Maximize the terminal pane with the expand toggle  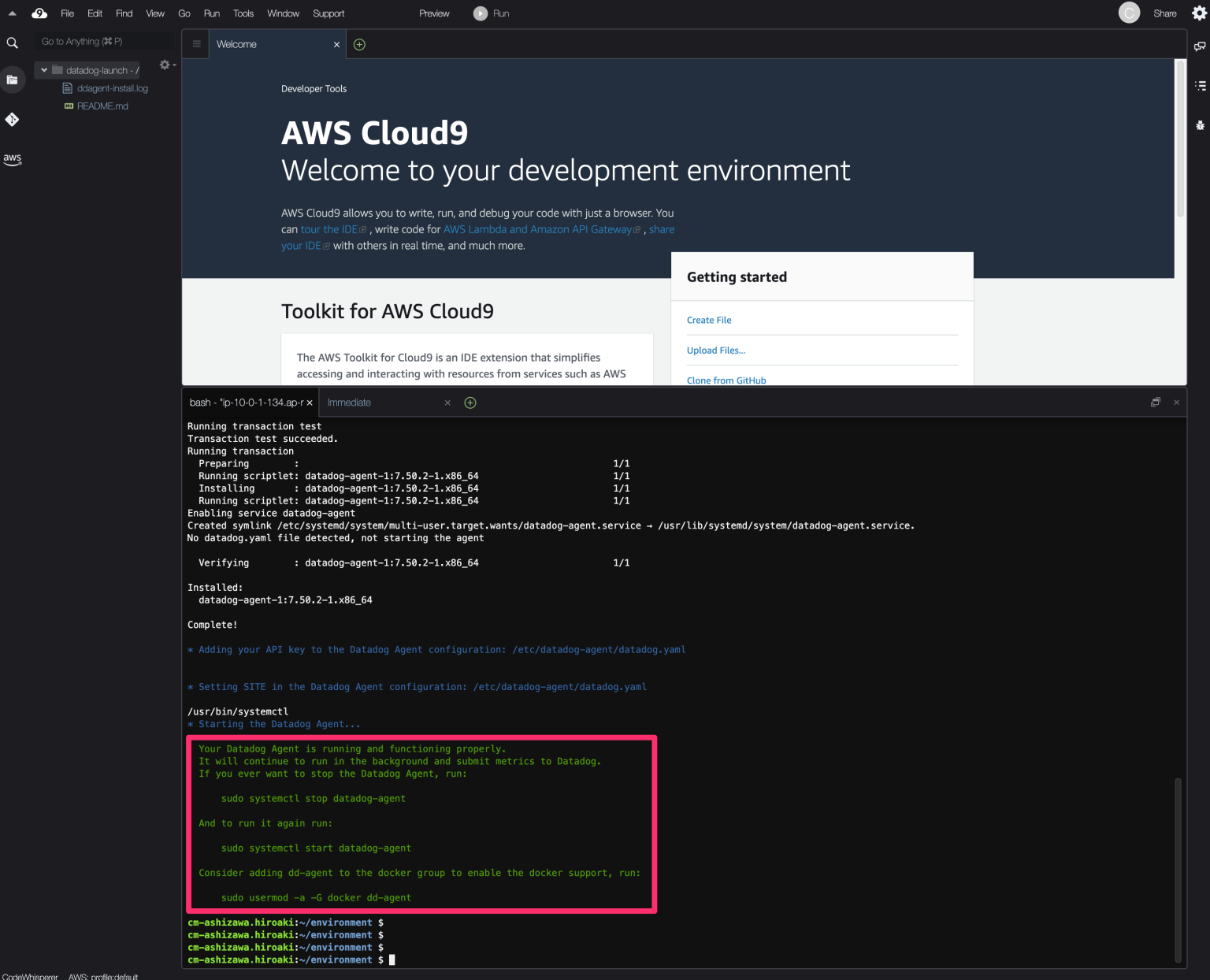1155,402
